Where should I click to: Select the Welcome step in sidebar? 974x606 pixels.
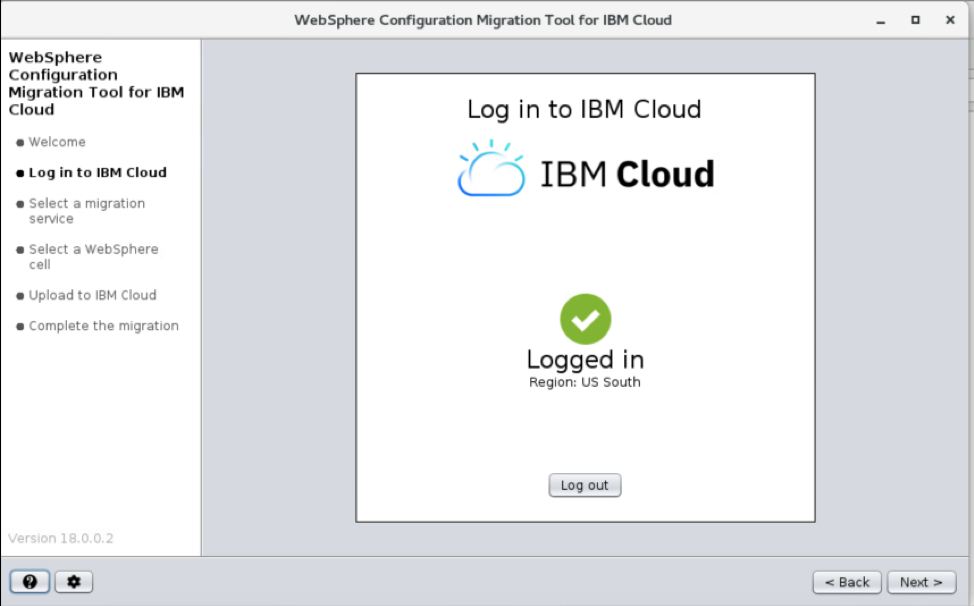[x=57, y=142]
